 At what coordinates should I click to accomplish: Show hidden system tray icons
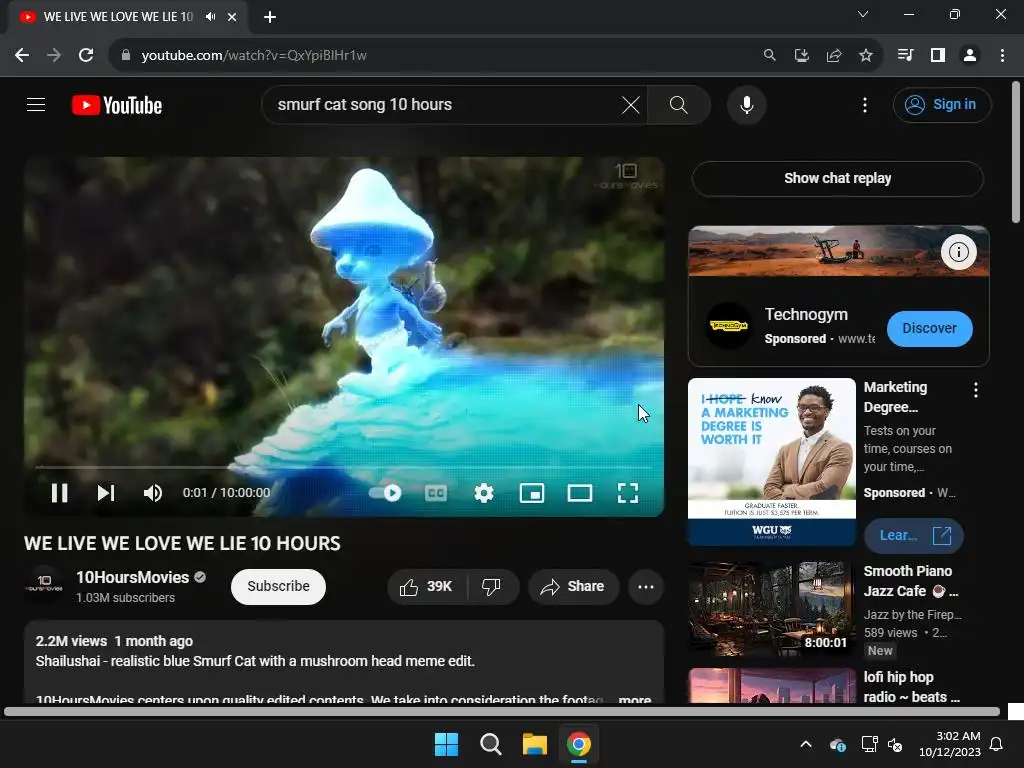click(x=806, y=744)
